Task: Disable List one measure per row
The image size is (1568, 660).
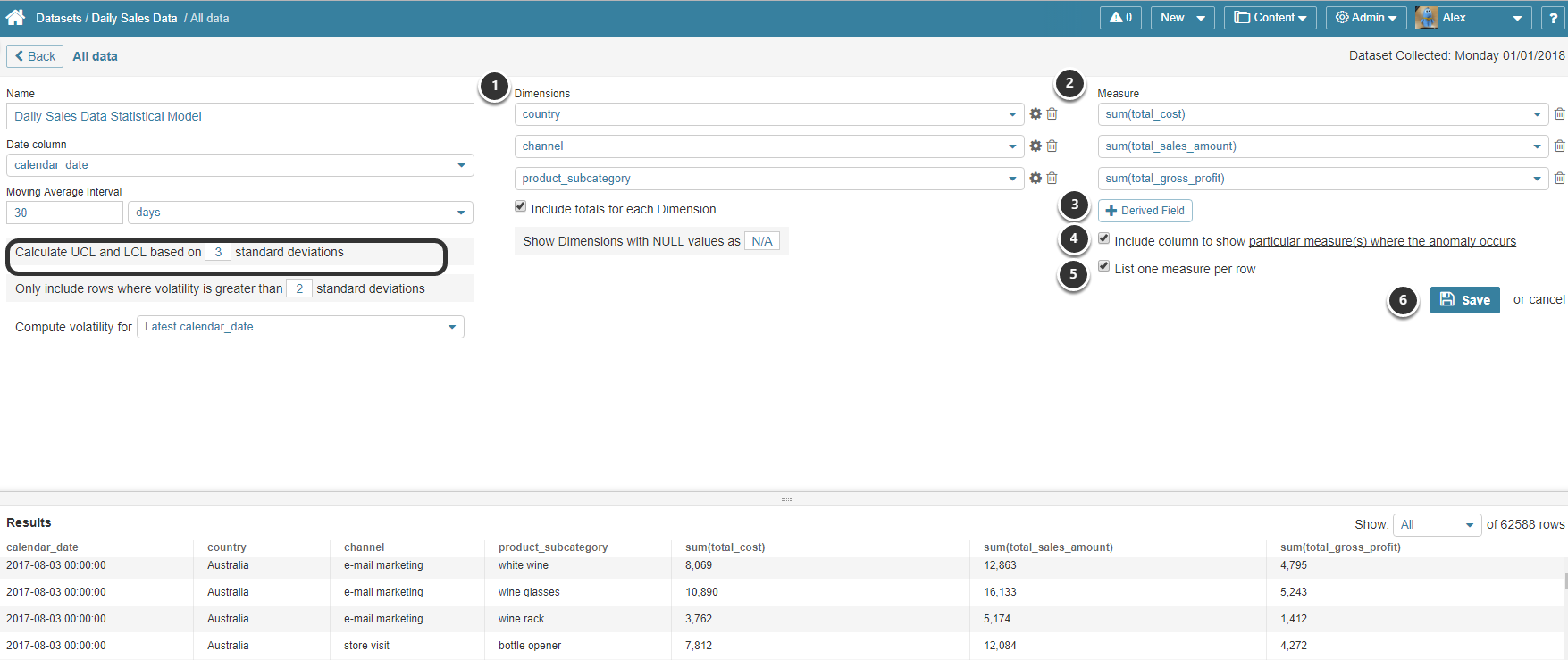Action: point(1104,267)
